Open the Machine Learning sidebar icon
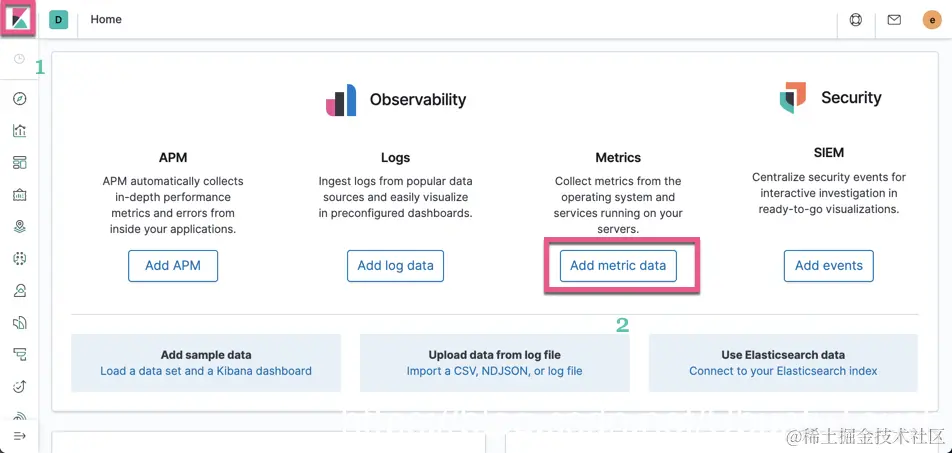Image resolution: width=952 pixels, height=453 pixels. (19, 259)
